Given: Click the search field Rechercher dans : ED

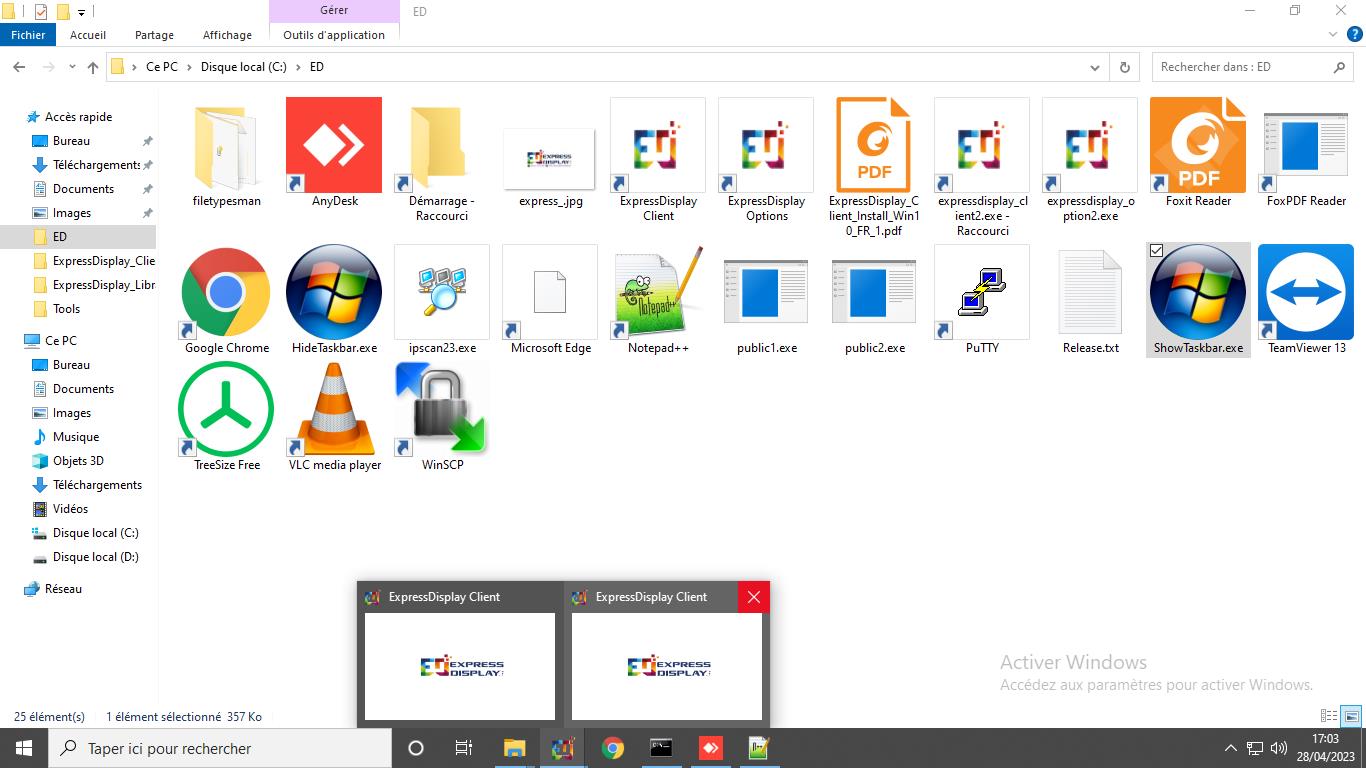Looking at the screenshot, I should click(x=1240, y=67).
